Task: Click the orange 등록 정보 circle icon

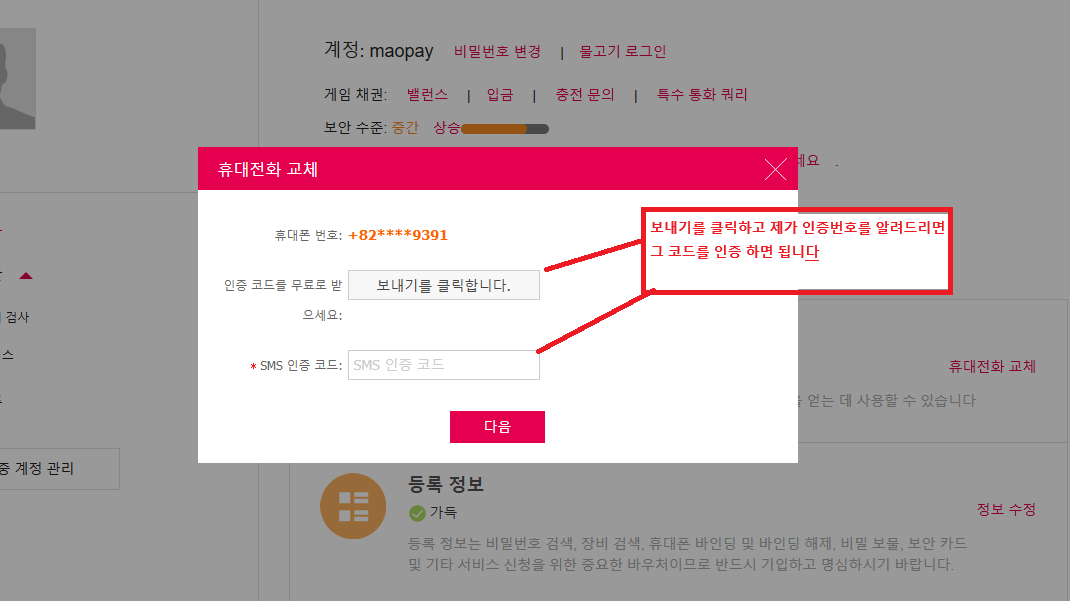Action: click(x=352, y=506)
